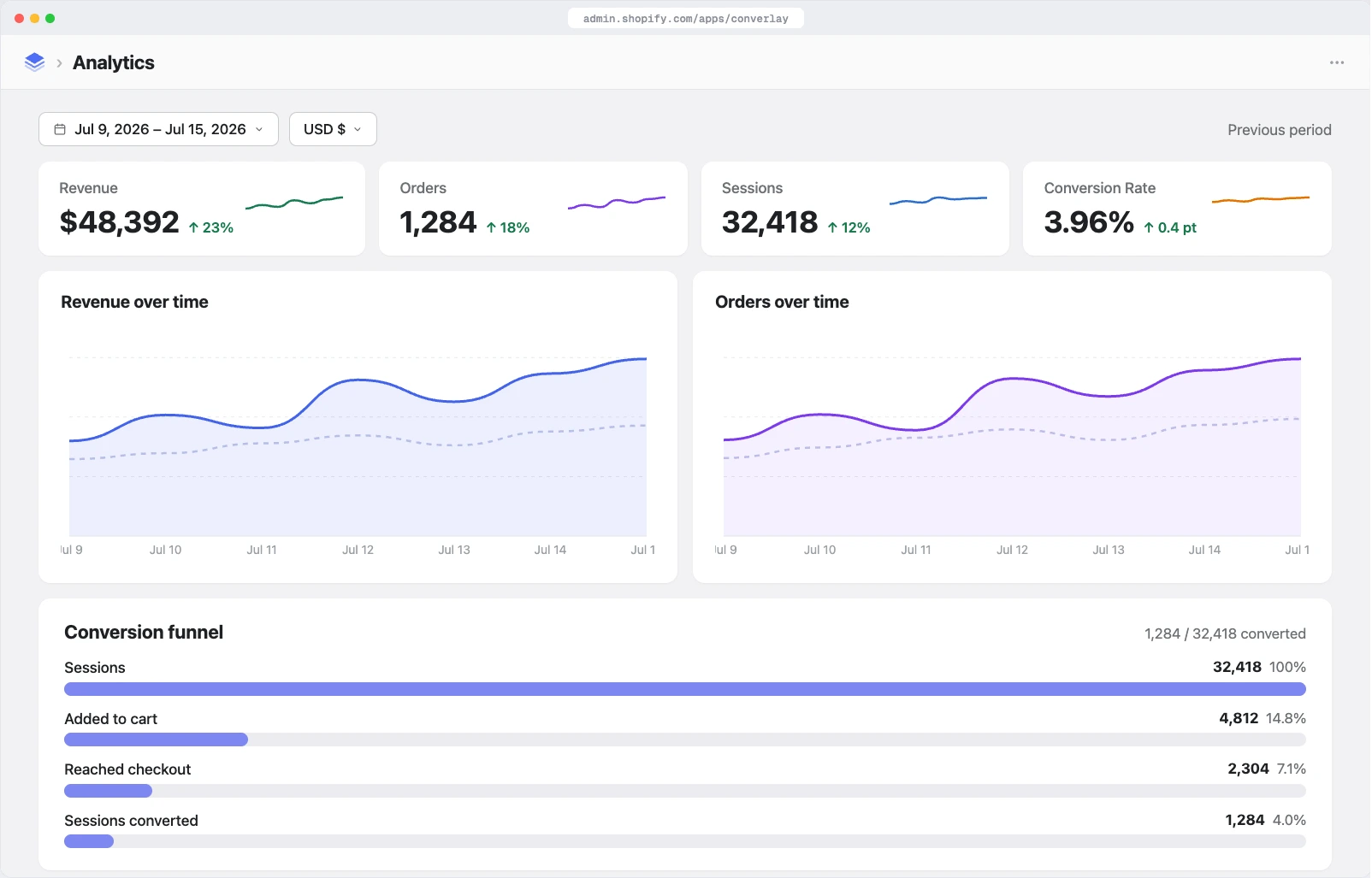Click the admin.shopify.com address bar
1372x878 pixels.
[x=685, y=18]
